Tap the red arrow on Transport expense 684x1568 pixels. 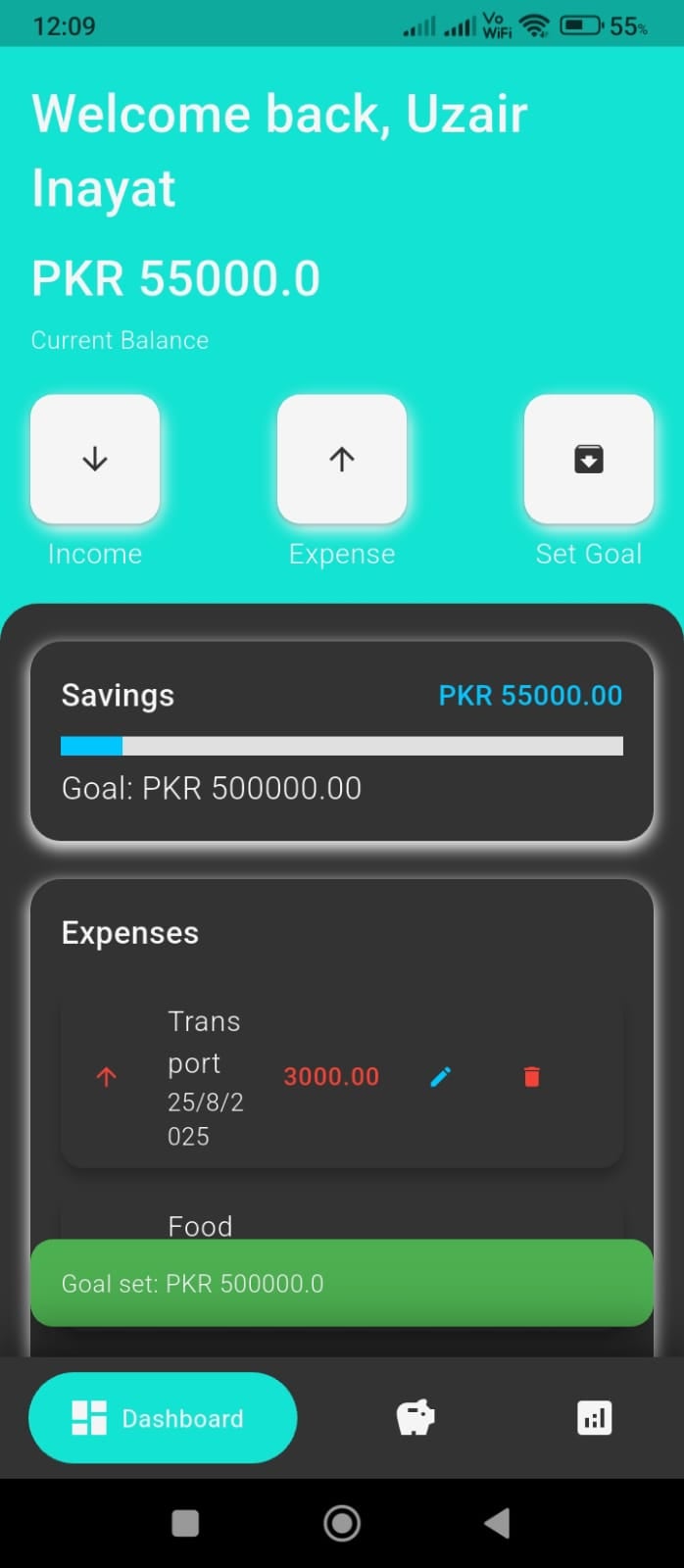tap(107, 1077)
